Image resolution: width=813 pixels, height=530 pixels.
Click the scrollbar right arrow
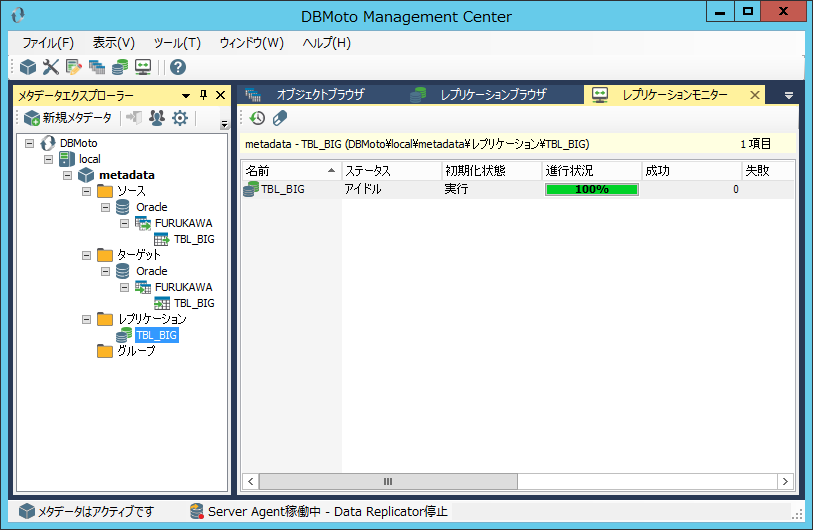pos(785,482)
